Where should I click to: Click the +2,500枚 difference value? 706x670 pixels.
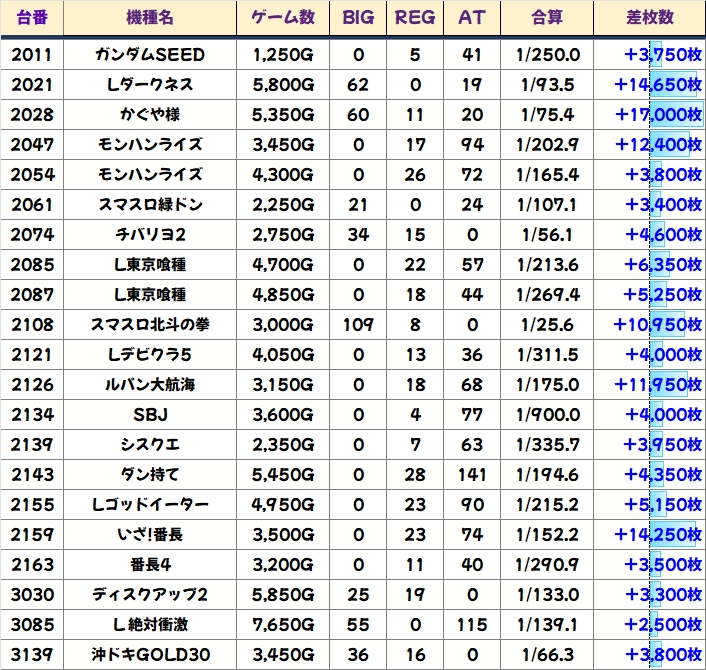pos(663,625)
